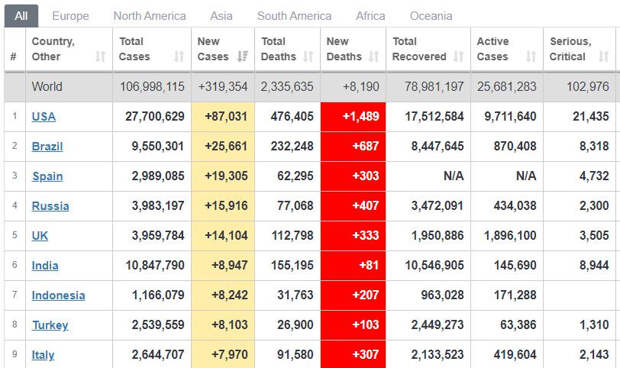Image resolution: width=620 pixels, height=368 pixels.
Task: Sort by the Country, Other sort arrows
Action: click(100, 57)
